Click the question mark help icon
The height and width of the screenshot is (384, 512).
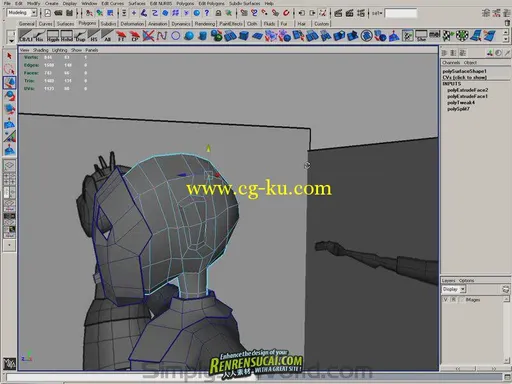(207, 13)
